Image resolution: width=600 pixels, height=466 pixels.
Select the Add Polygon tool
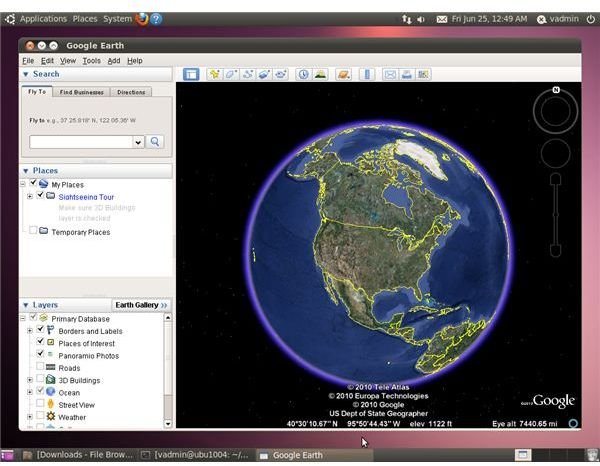231,74
